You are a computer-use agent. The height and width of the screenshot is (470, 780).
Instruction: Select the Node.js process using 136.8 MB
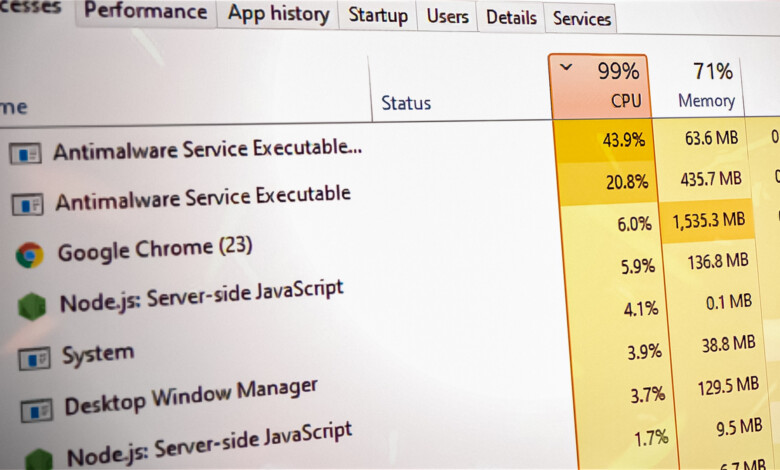pos(201,296)
